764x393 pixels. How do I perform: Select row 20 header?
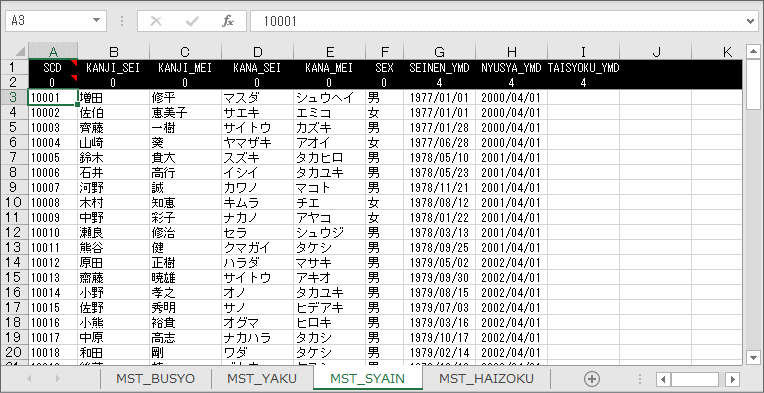pyautogui.click(x=14, y=352)
